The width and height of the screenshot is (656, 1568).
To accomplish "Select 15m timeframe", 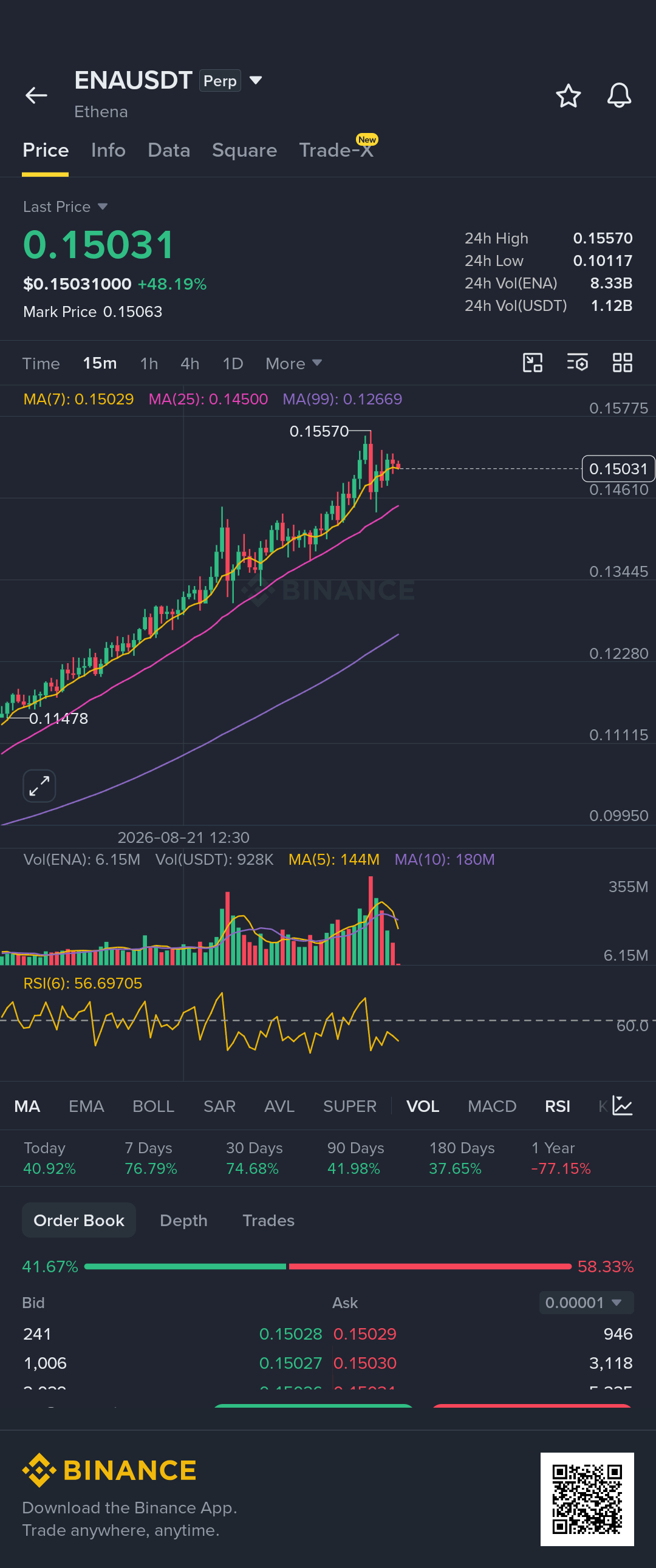I will [100, 363].
